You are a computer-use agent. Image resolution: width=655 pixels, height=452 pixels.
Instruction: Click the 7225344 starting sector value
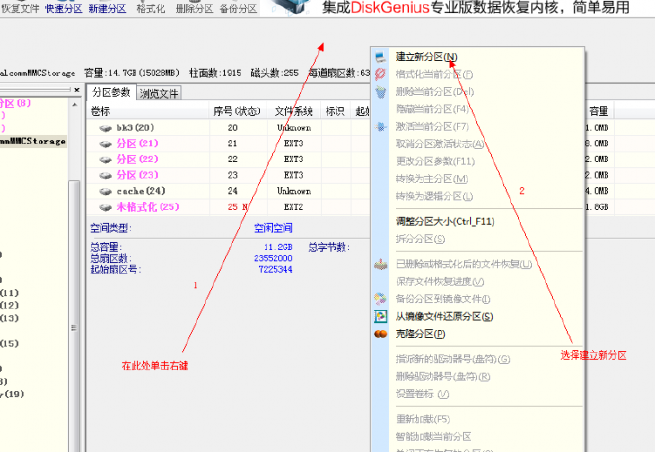point(275,269)
